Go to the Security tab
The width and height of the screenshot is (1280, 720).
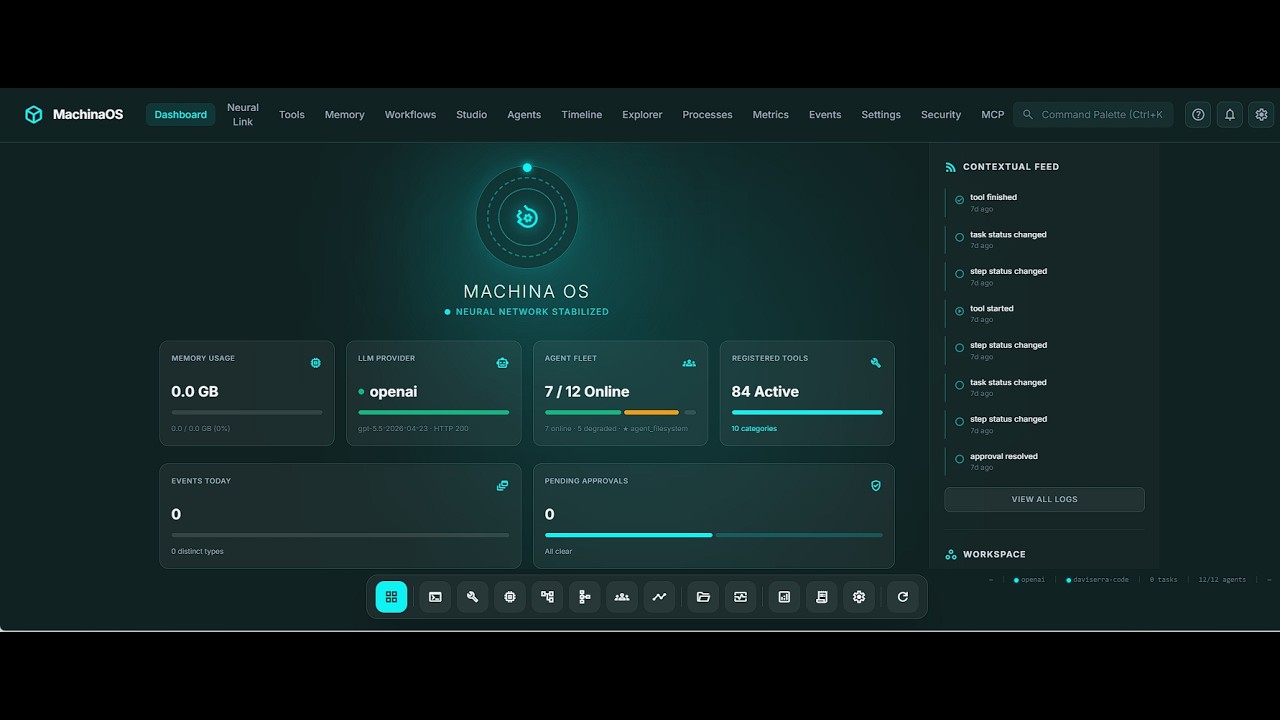pyautogui.click(x=941, y=115)
